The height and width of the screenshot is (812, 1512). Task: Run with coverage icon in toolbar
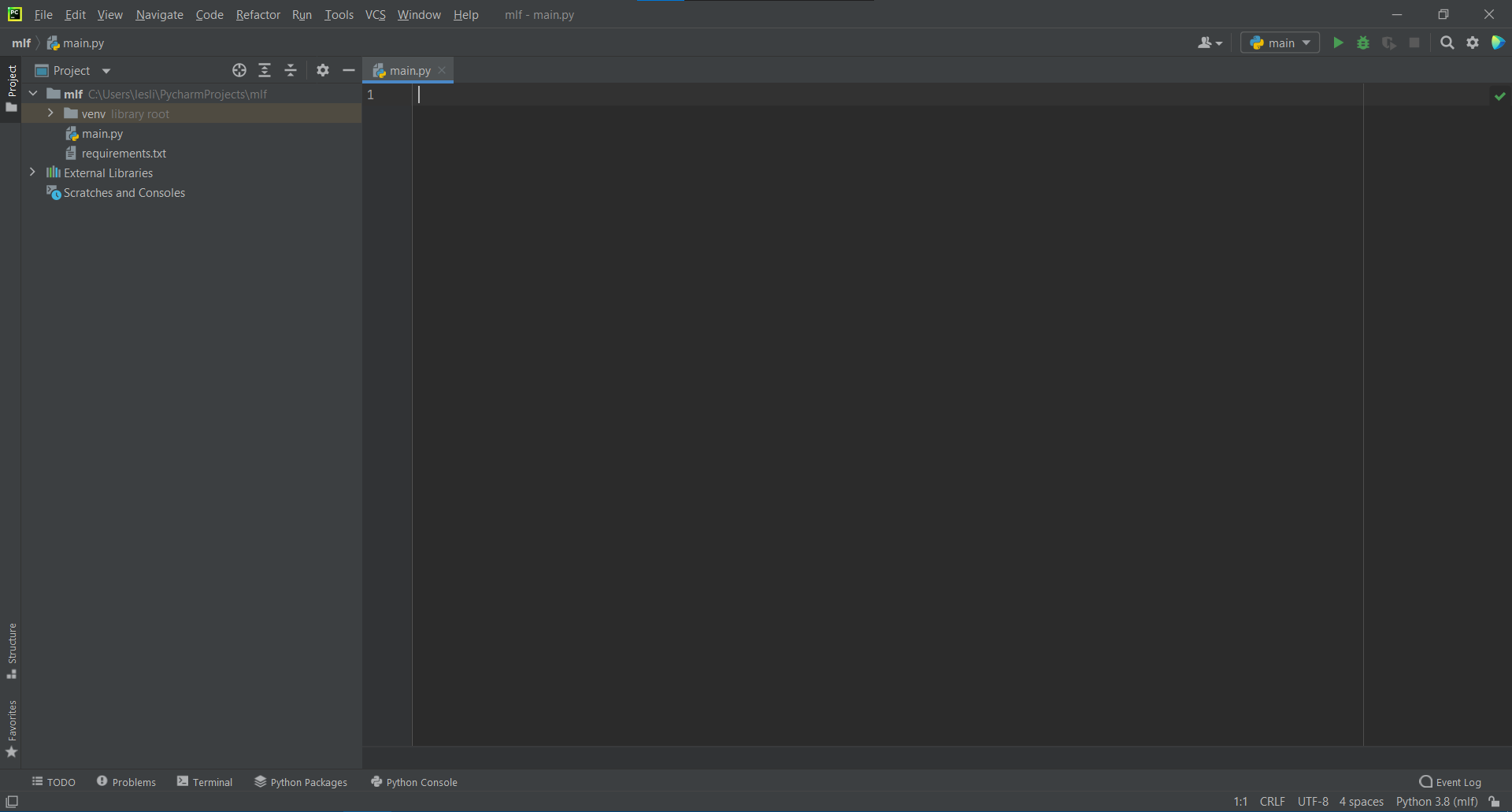point(1389,43)
